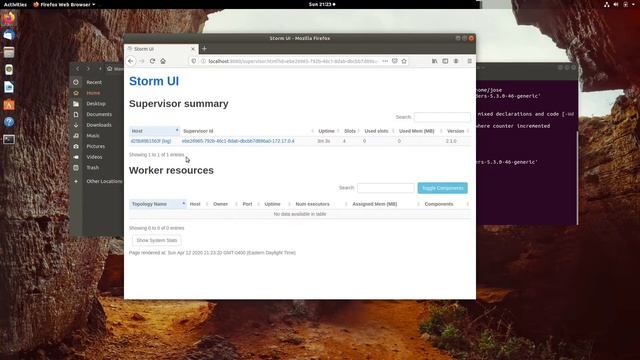Viewport: 640px width, 360px height.
Task: Open Firefox account icon in toolbar
Action: (456, 61)
